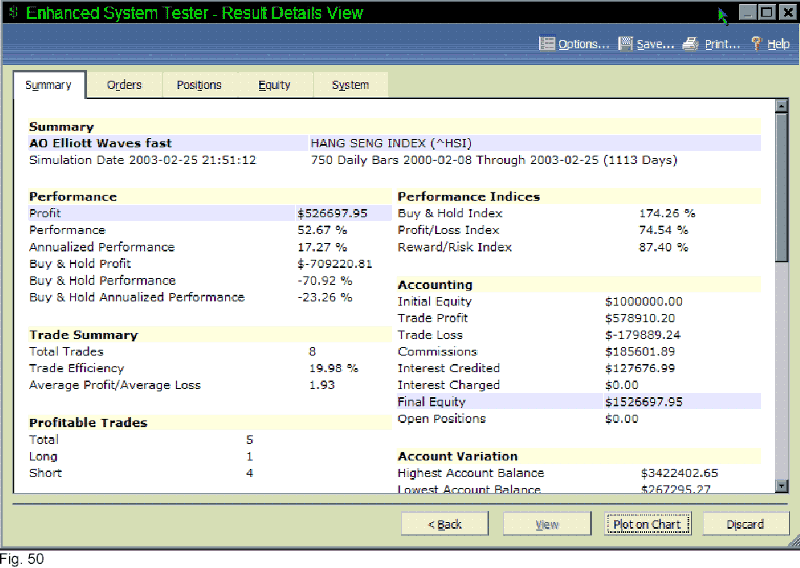This screenshot has height=568, width=800.
Task: Switch to the System tab
Action: (x=351, y=85)
